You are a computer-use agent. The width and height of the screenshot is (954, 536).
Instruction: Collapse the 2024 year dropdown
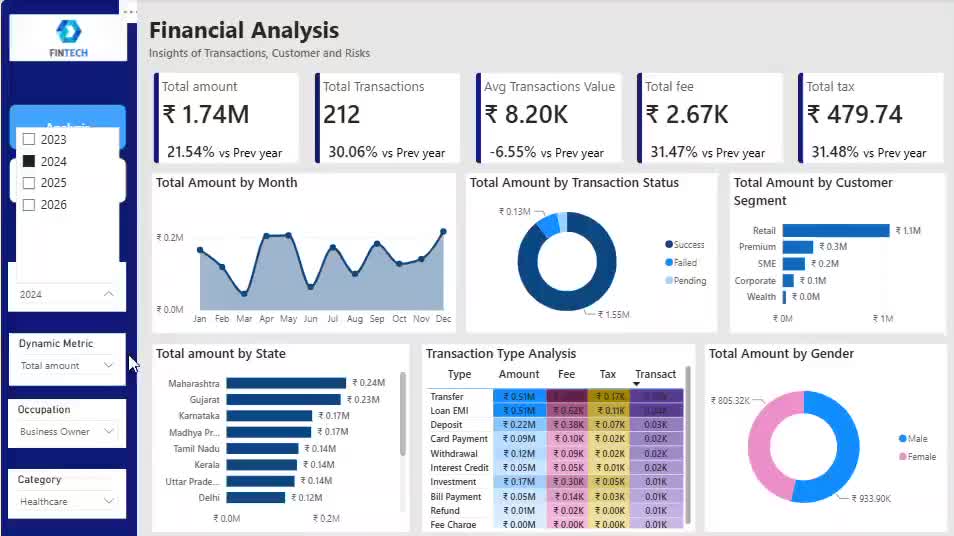coord(108,294)
